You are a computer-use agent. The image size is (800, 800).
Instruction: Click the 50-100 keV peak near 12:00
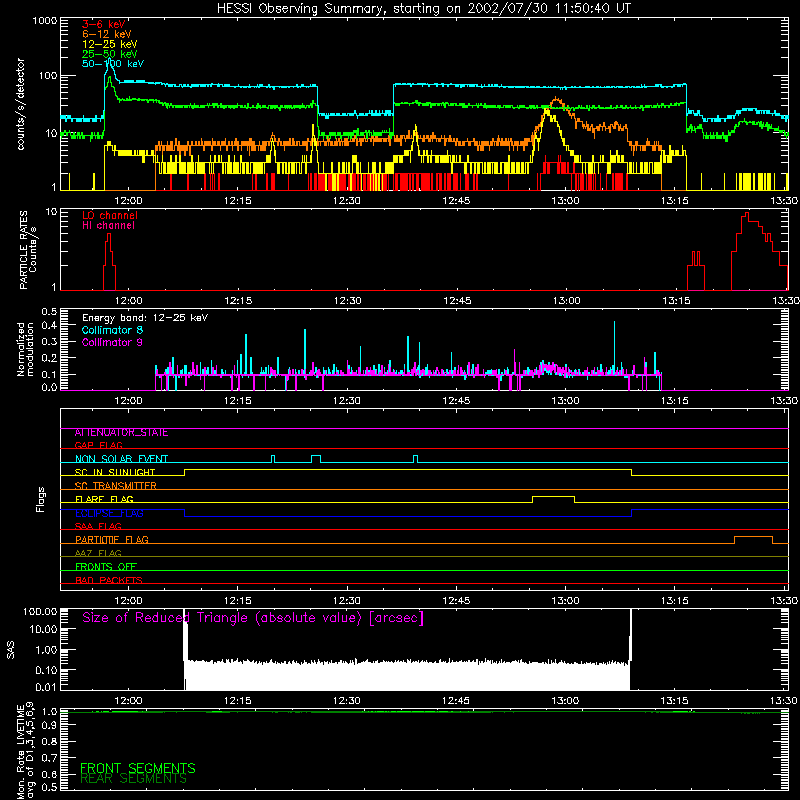tap(110, 61)
